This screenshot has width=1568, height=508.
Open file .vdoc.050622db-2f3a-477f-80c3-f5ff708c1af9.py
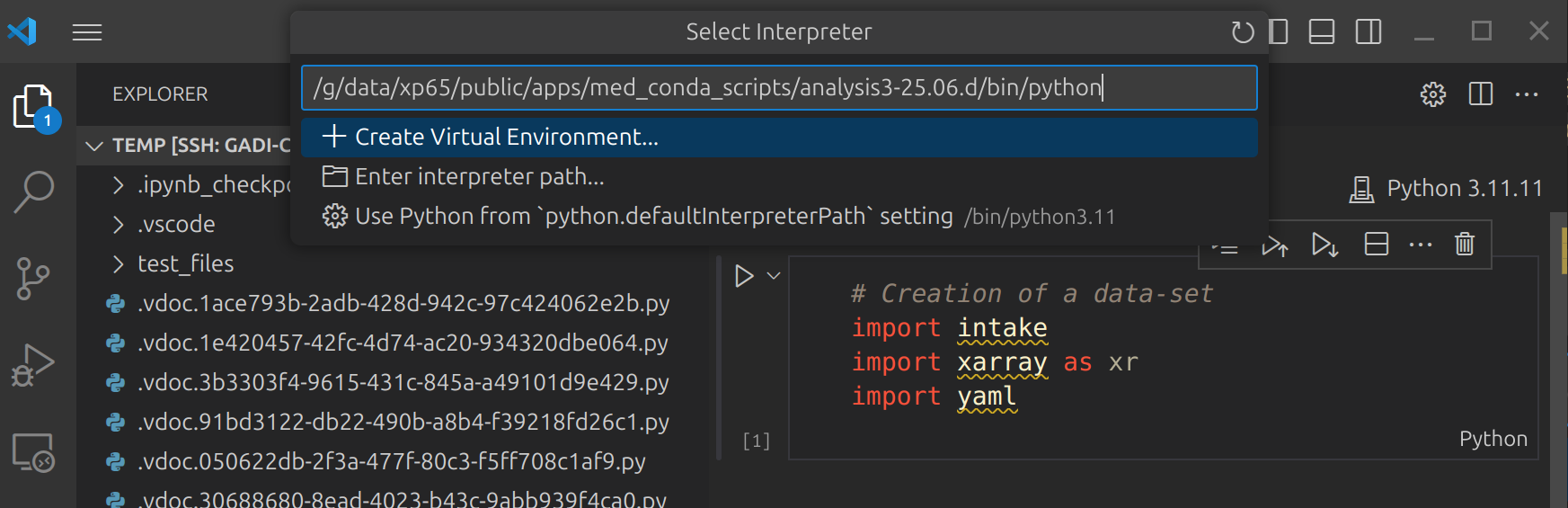(391, 462)
